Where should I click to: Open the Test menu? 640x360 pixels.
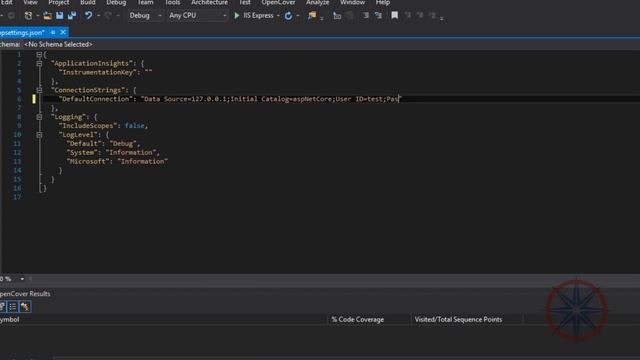click(x=245, y=2)
